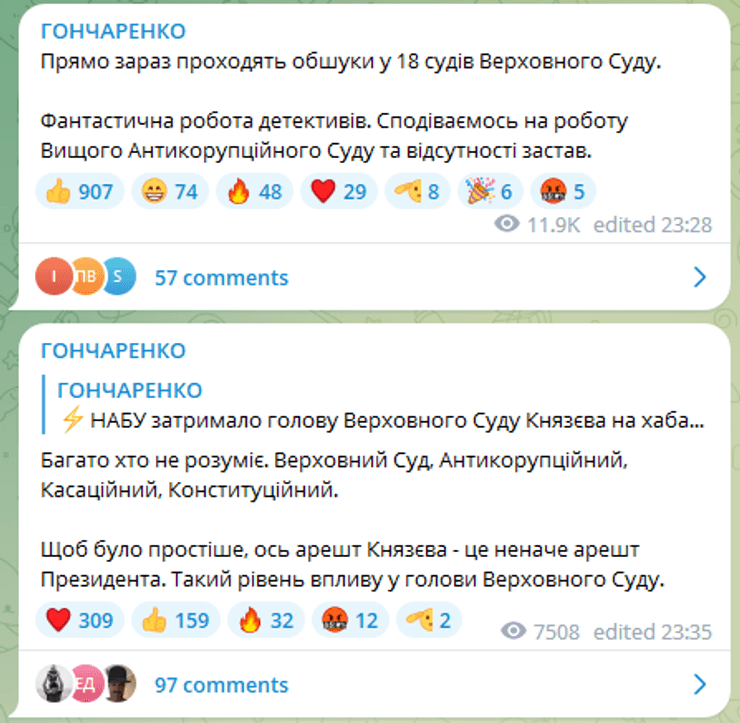740x723 pixels.
Task: Open the quoted НАБУ reply preview
Action: coord(380,406)
